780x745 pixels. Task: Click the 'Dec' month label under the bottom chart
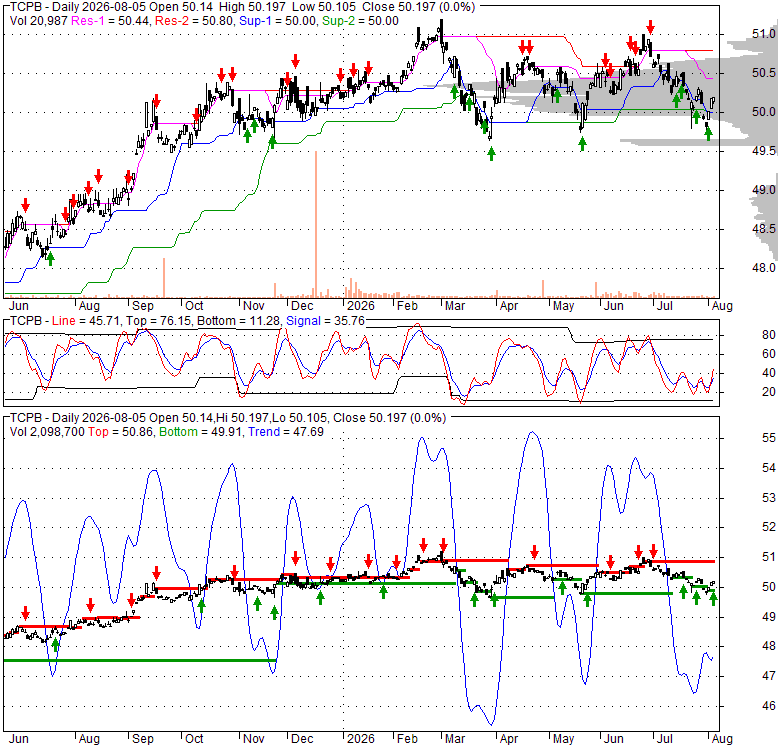[x=302, y=738]
